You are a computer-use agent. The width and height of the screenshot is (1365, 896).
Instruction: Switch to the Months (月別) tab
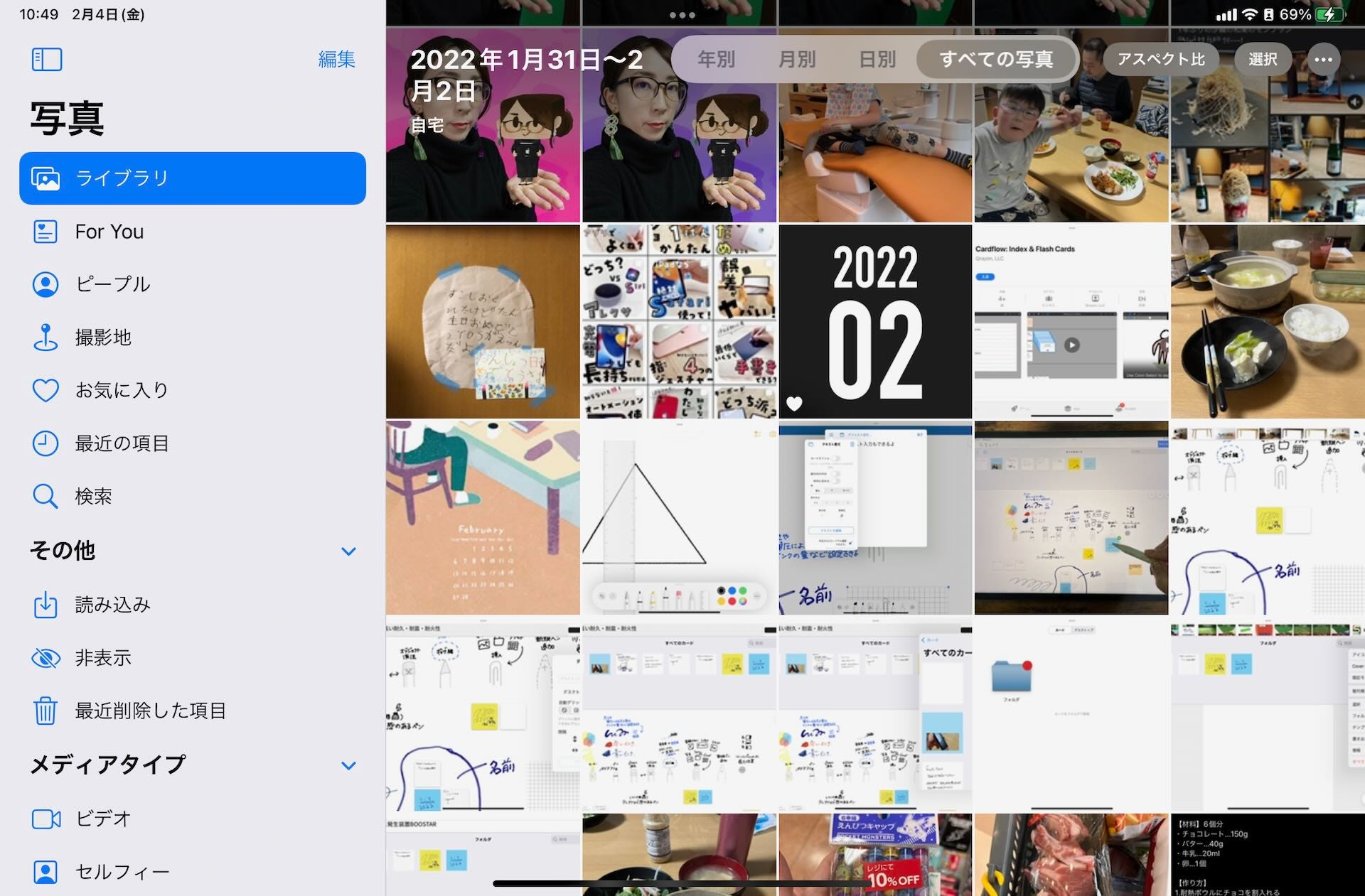(796, 59)
